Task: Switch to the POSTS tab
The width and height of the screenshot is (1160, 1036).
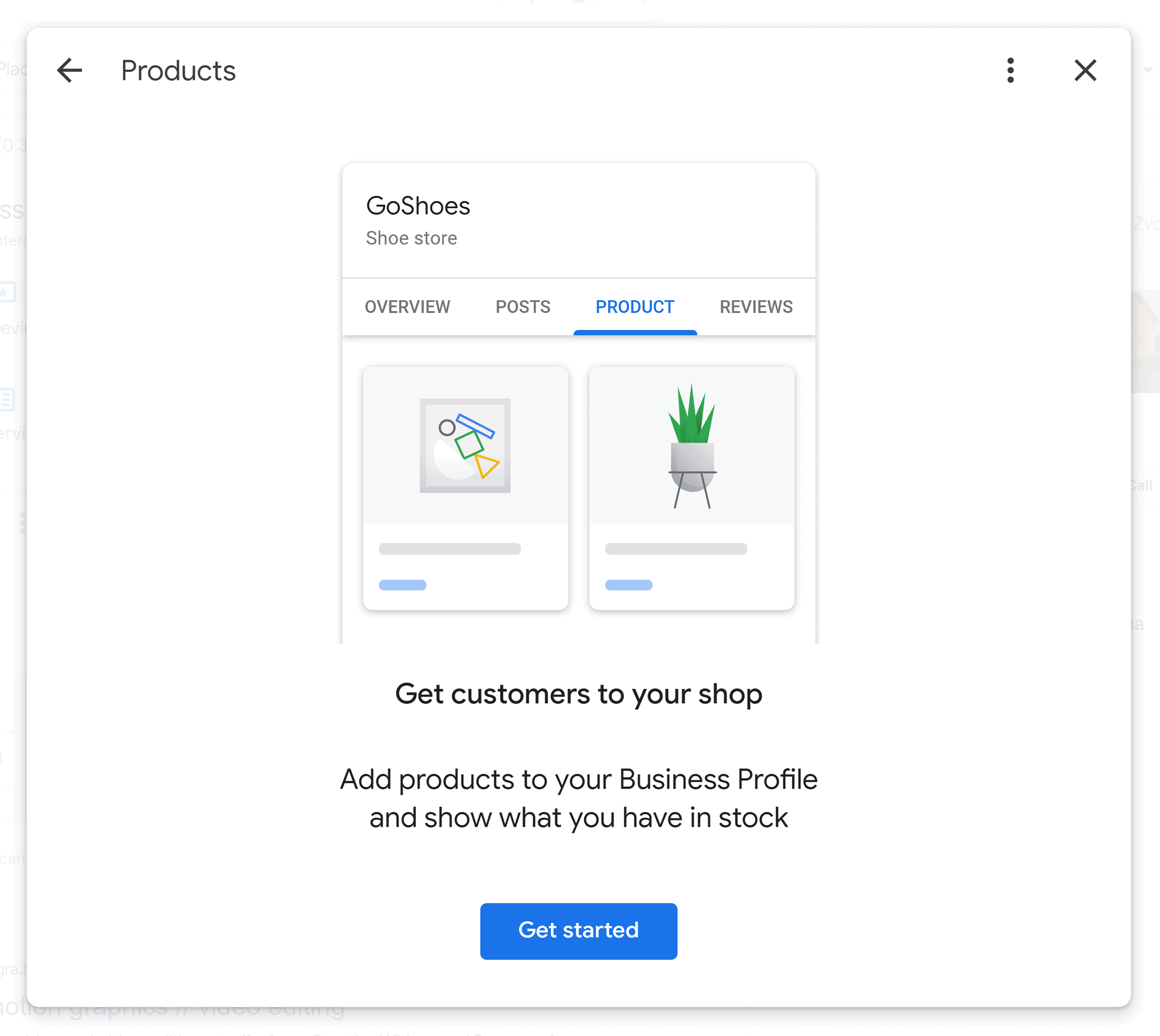Action: (522, 307)
